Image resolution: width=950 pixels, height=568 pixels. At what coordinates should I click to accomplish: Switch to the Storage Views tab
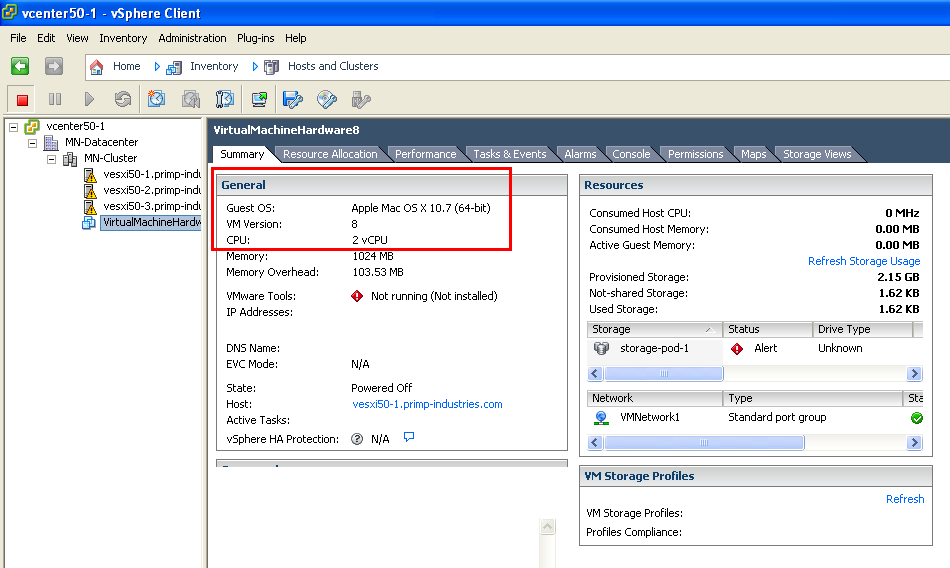point(817,154)
